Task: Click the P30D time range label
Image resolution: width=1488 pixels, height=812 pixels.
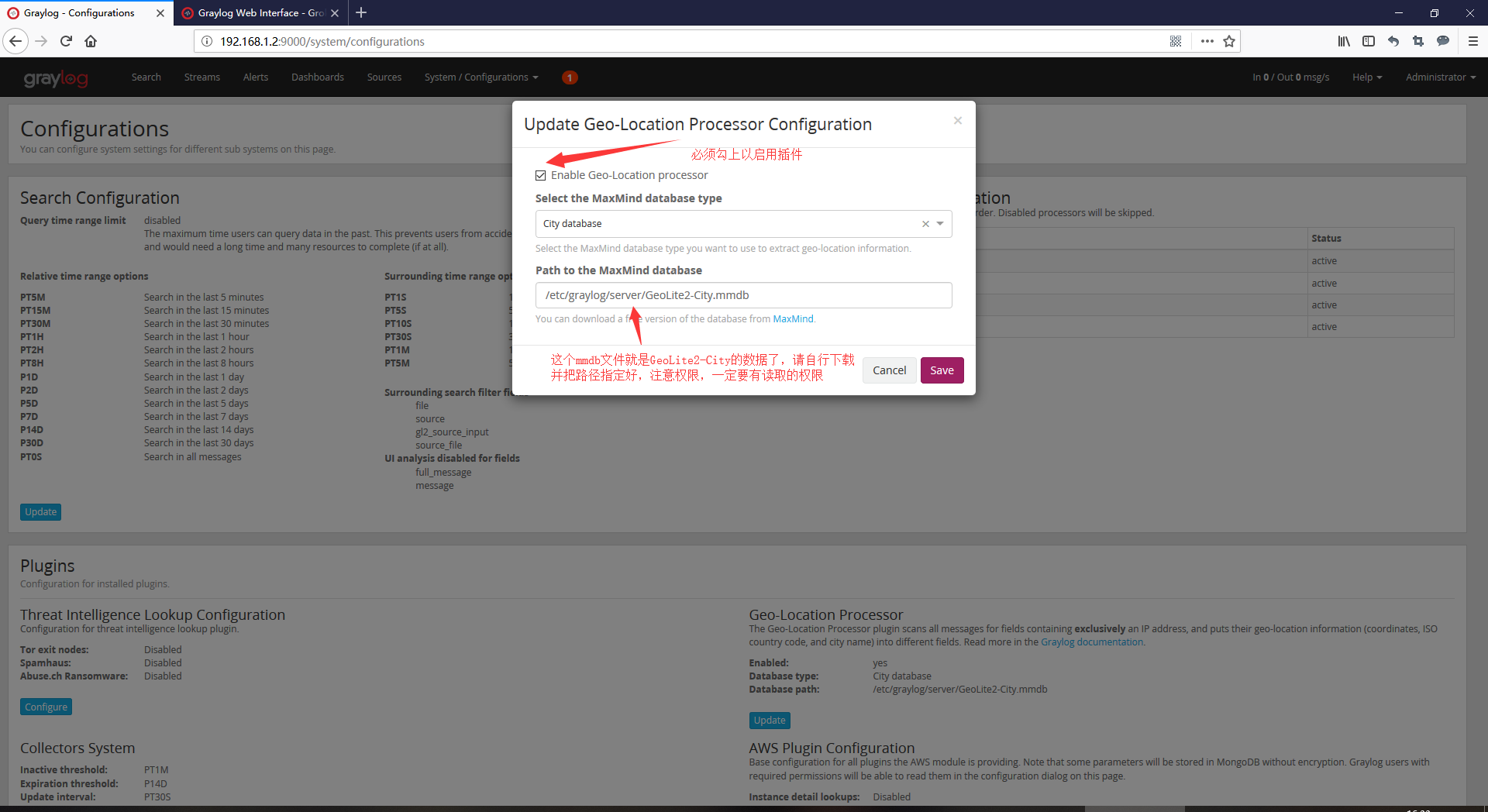Action: [x=32, y=443]
